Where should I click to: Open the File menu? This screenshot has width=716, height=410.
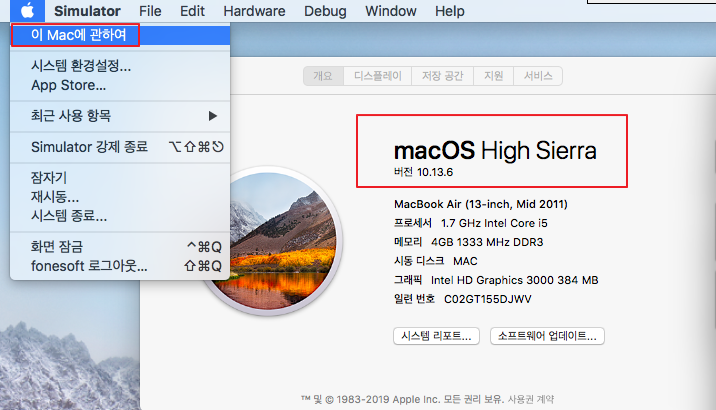coord(150,11)
